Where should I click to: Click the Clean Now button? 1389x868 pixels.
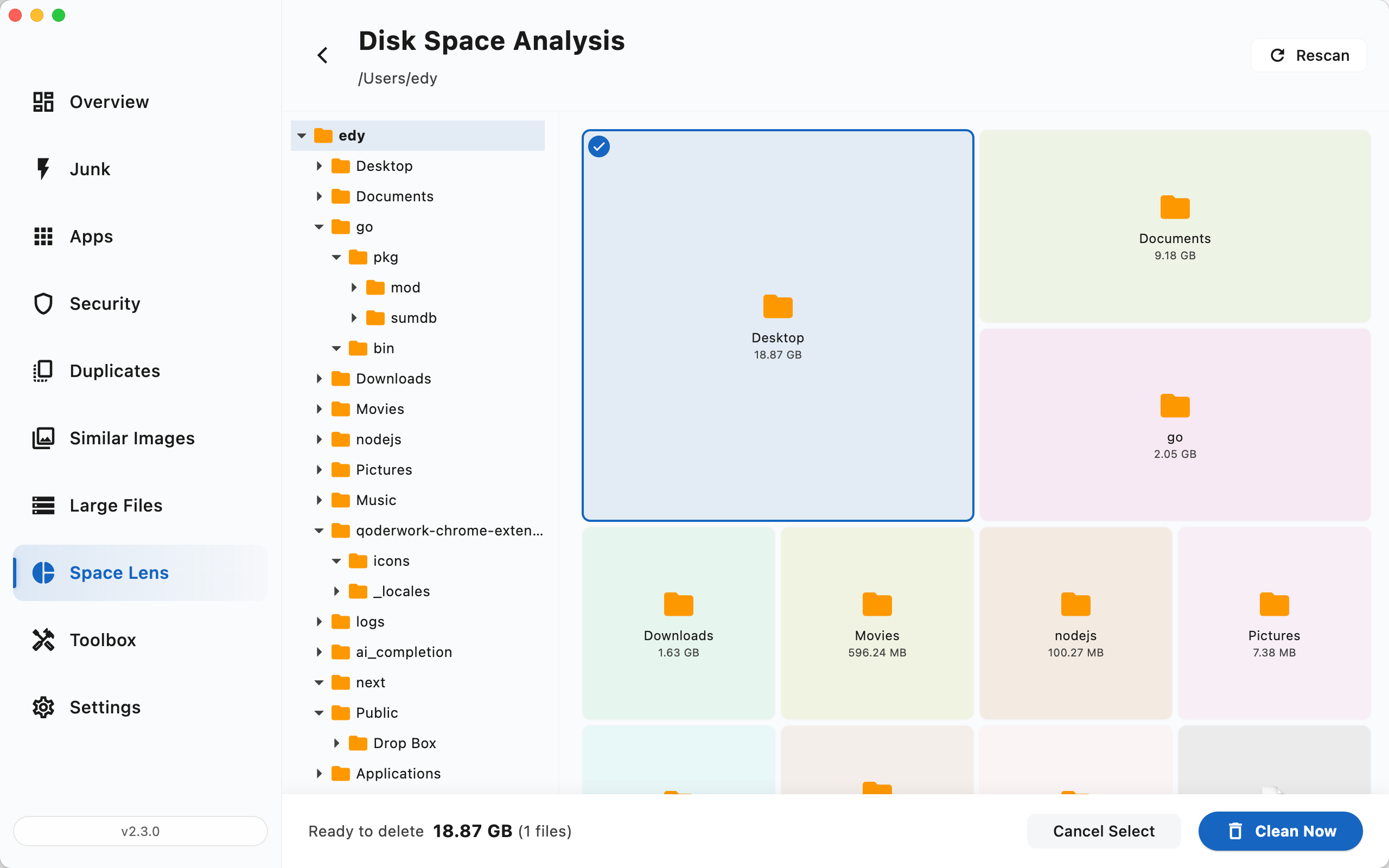[1280, 831]
